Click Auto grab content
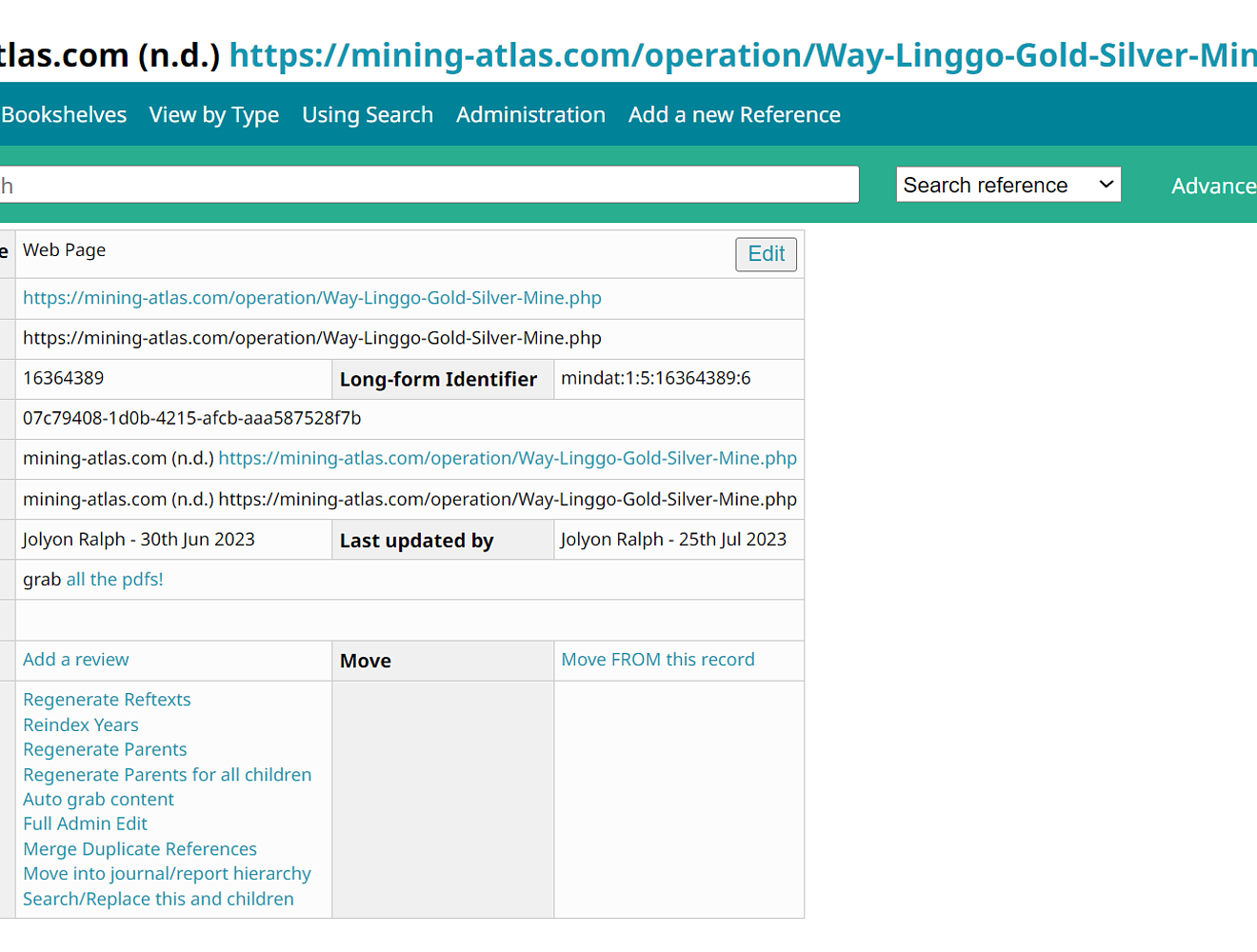Viewport: 1257px width, 952px height. coord(98,799)
